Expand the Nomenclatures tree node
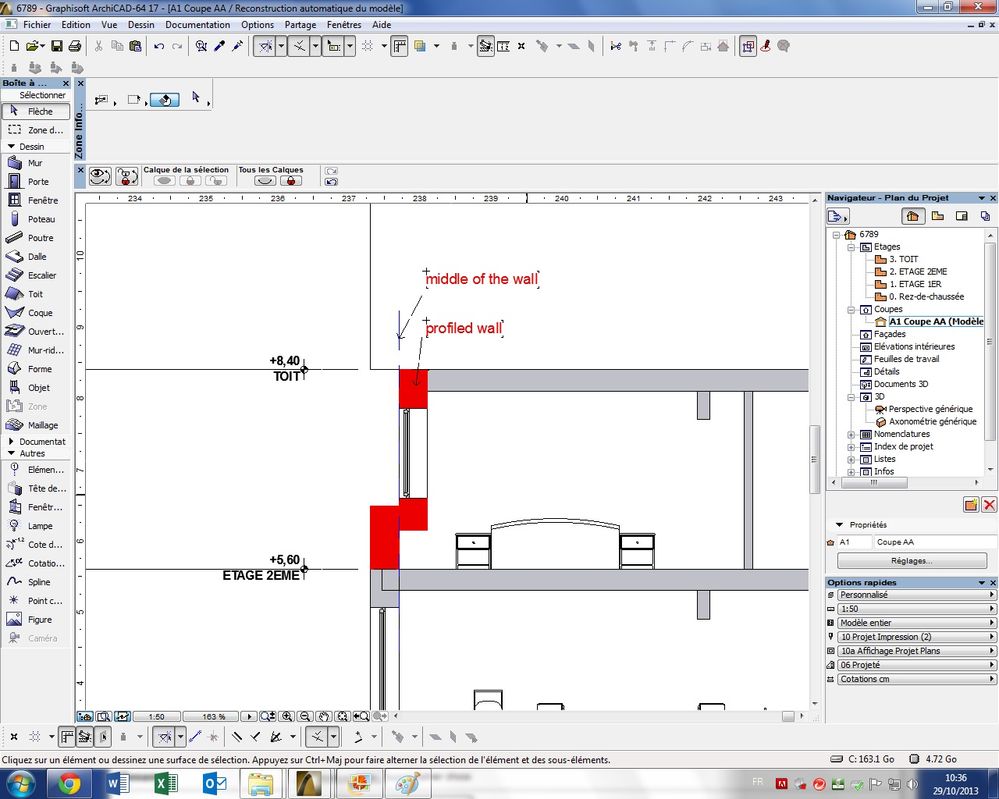 [x=851, y=435]
